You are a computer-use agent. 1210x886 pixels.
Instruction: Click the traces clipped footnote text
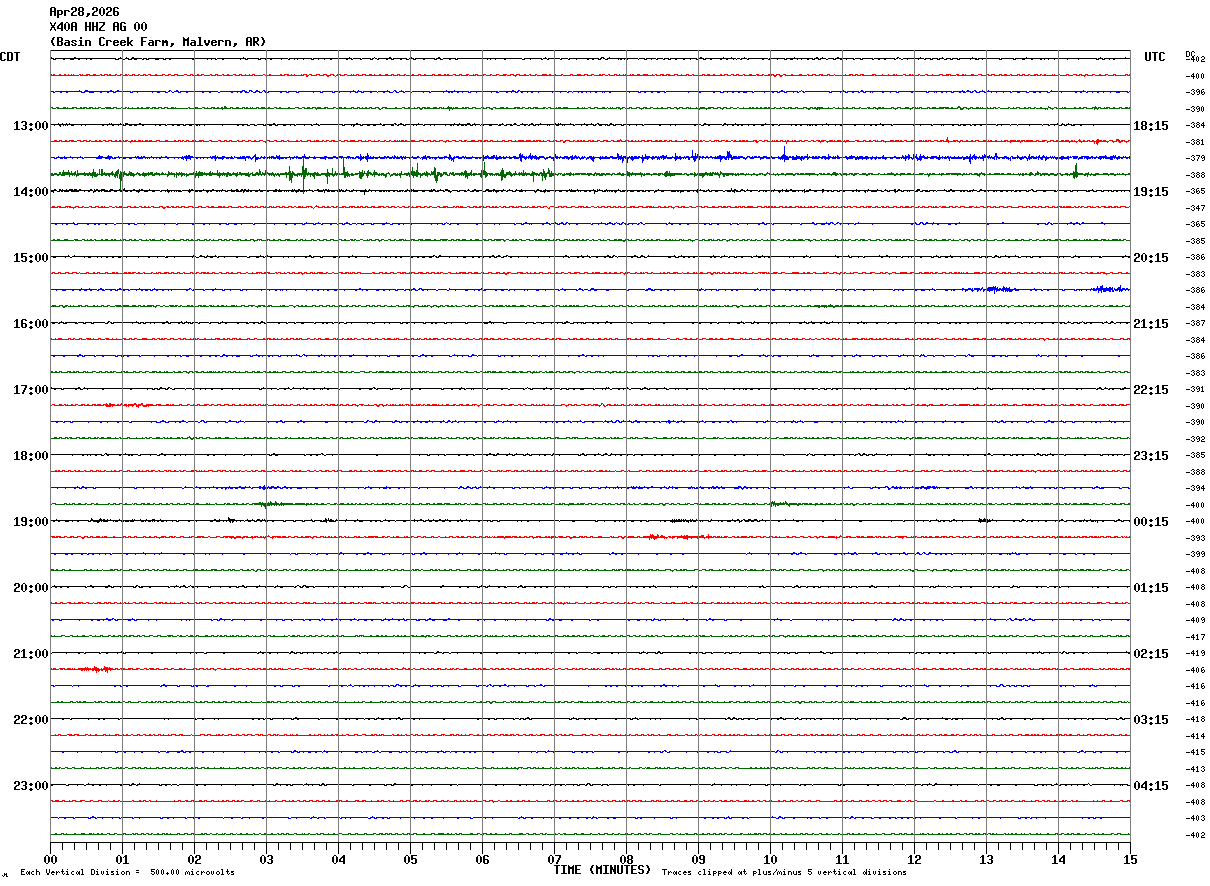click(x=784, y=873)
